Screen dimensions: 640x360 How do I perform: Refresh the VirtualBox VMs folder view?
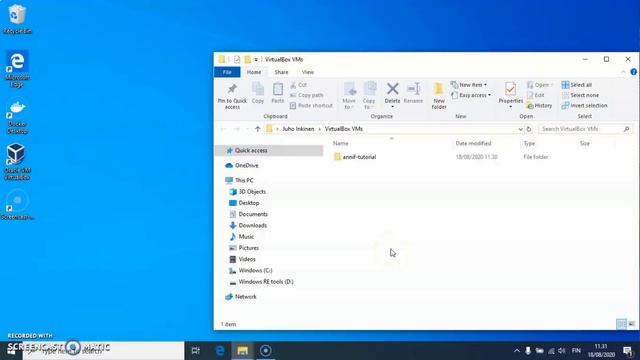coord(529,129)
